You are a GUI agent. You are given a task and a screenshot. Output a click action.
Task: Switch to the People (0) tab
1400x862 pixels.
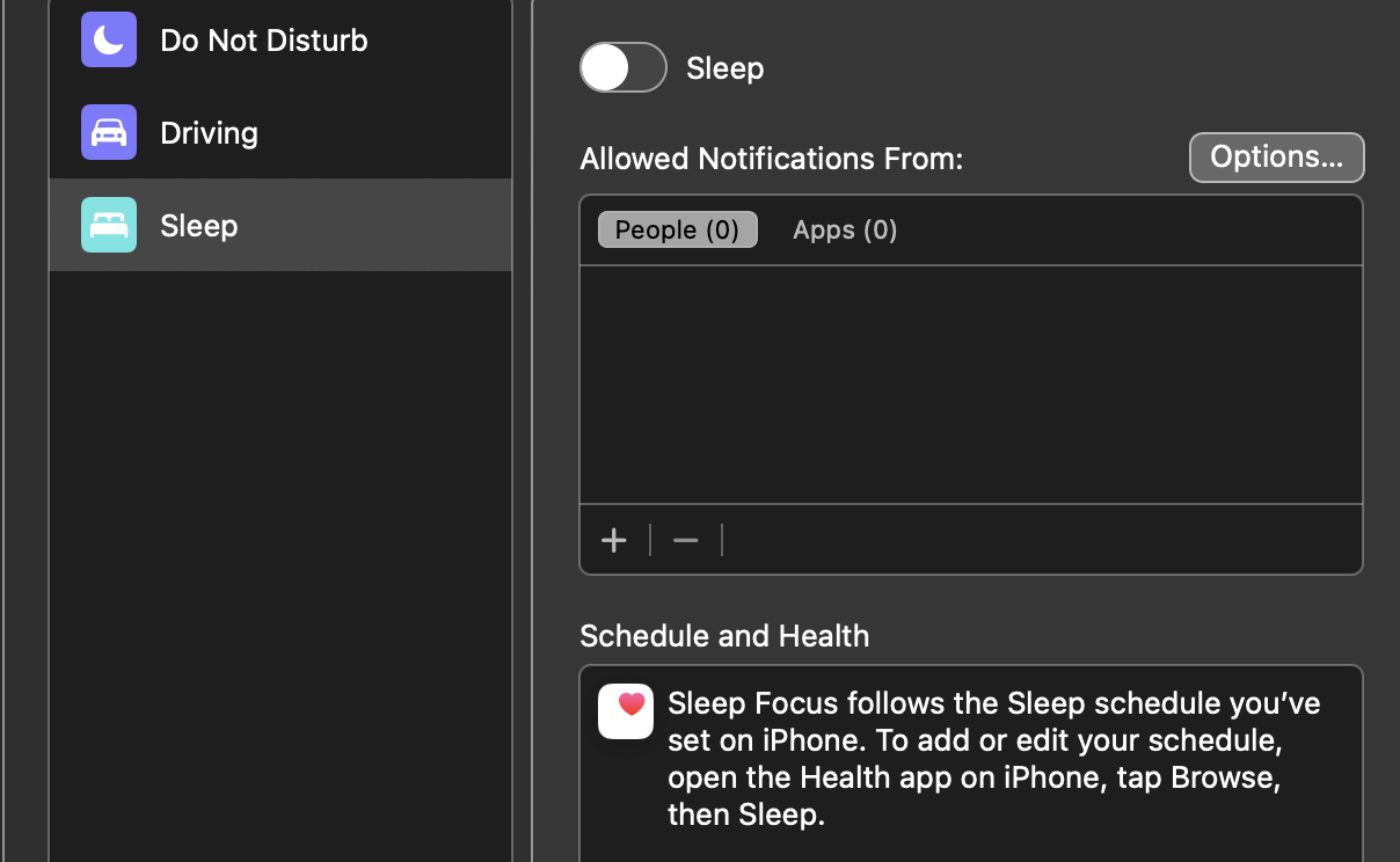[x=677, y=230]
